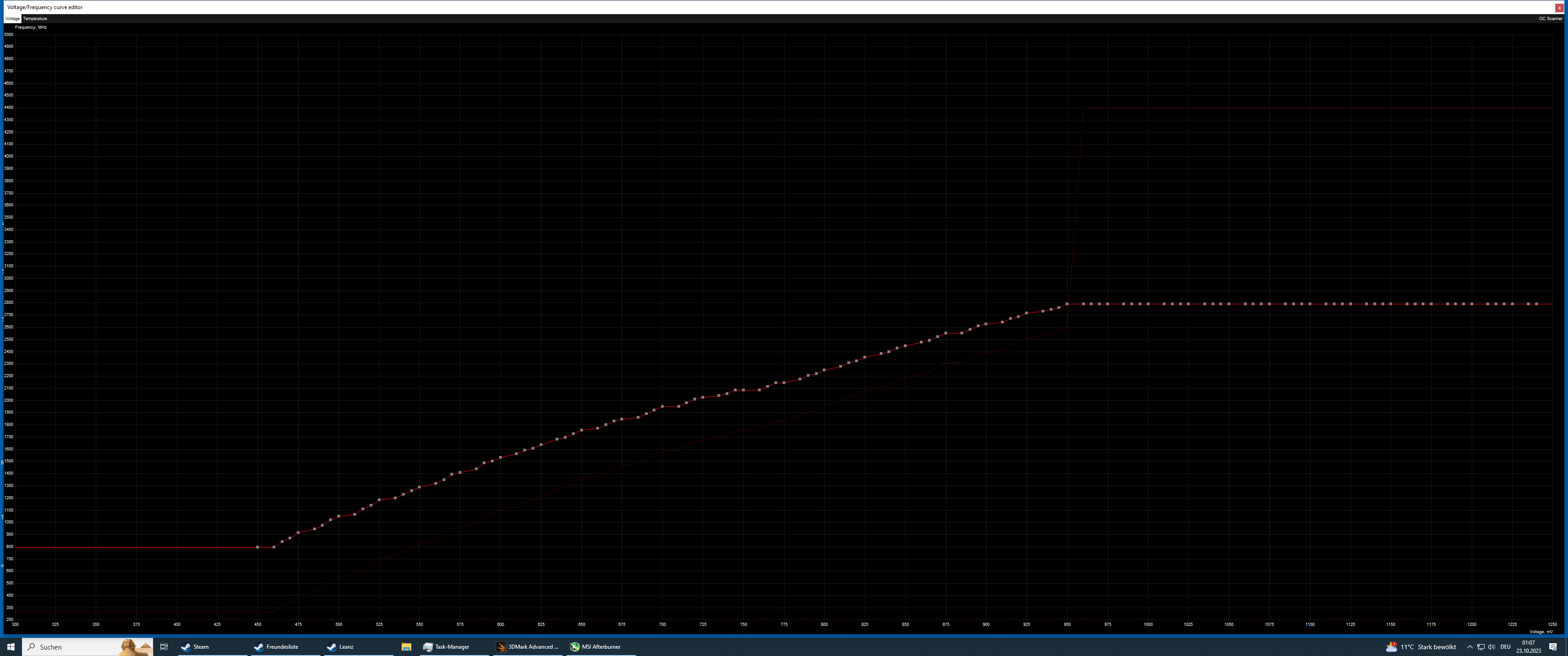Close the Voltage/Frequency curve editor window
The height and width of the screenshot is (656, 1568).
coord(1559,8)
